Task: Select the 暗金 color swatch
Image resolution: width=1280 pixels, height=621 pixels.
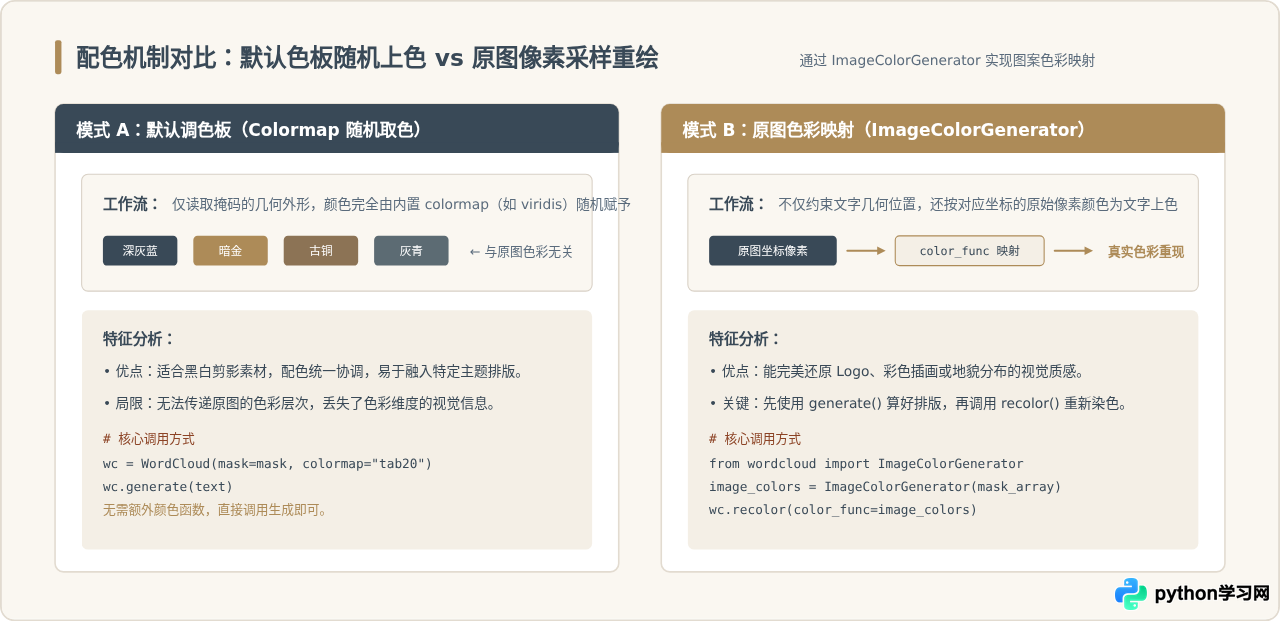Action: tap(230, 251)
